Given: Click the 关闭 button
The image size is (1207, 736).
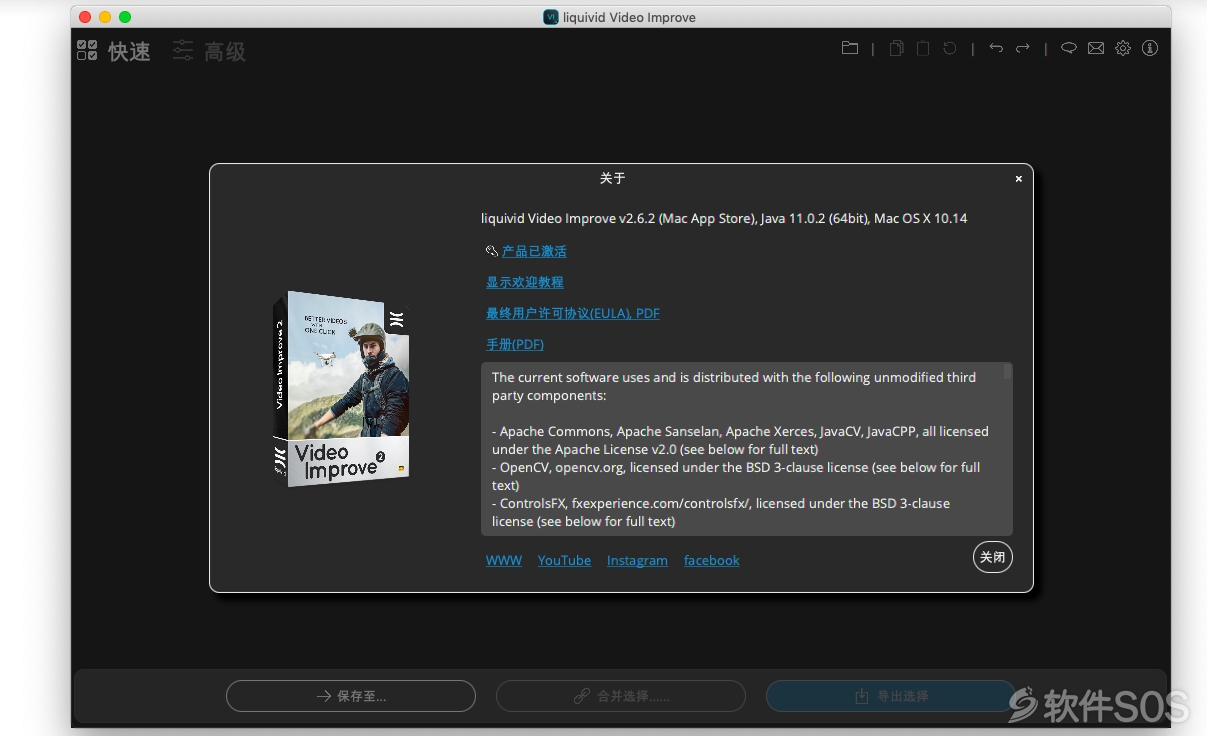Looking at the screenshot, I should pyautogui.click(x=993, y=557).
